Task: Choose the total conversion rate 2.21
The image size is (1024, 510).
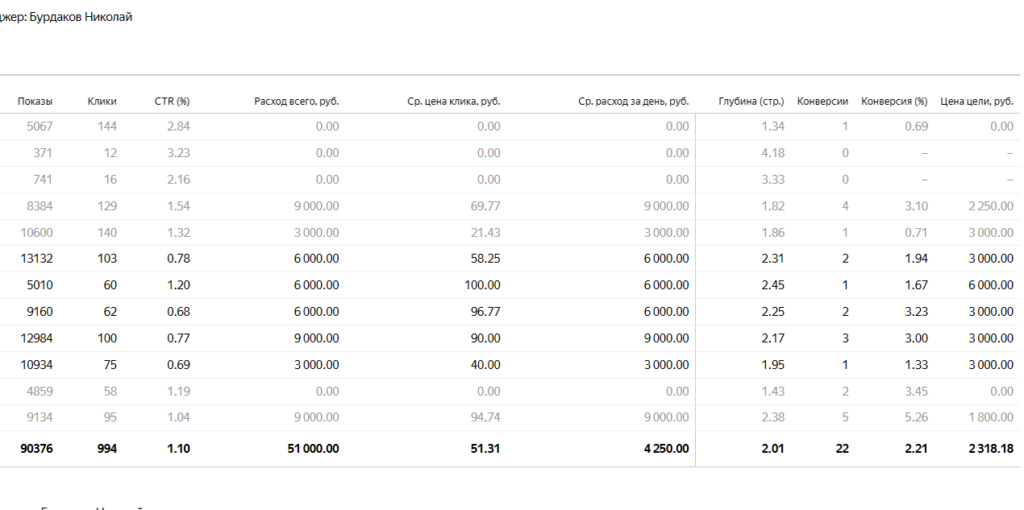Action: (x=916, y=449)
